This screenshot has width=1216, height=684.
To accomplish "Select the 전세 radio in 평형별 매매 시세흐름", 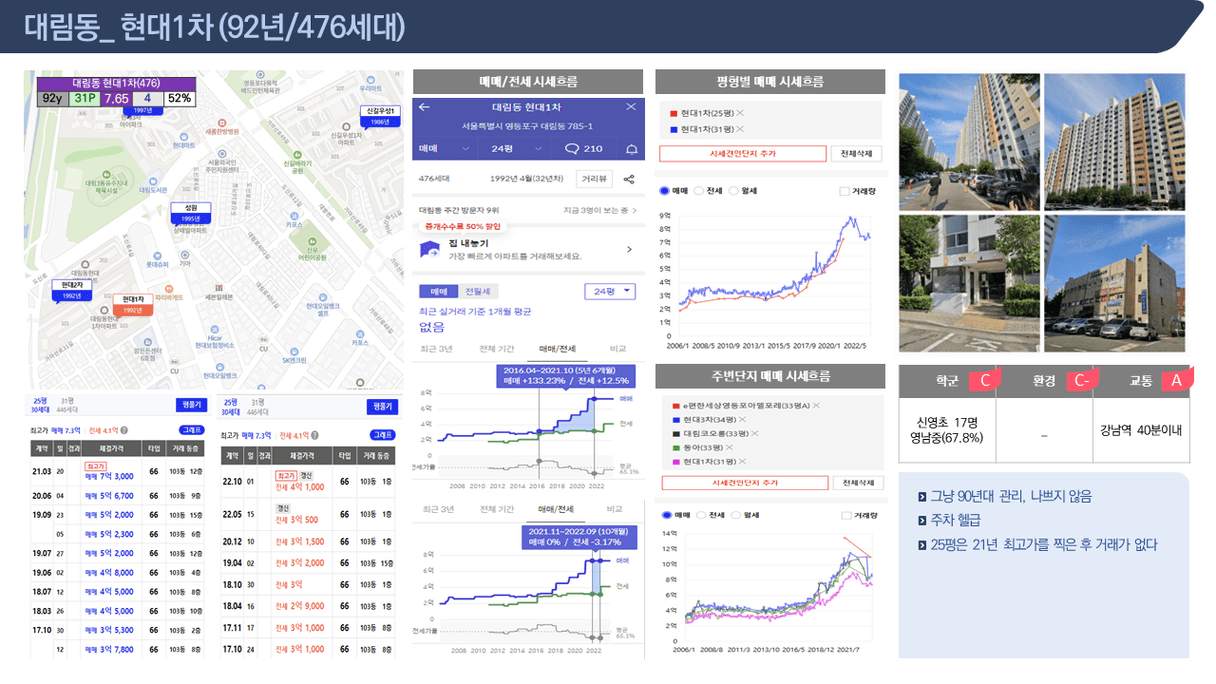I will 698,190.
